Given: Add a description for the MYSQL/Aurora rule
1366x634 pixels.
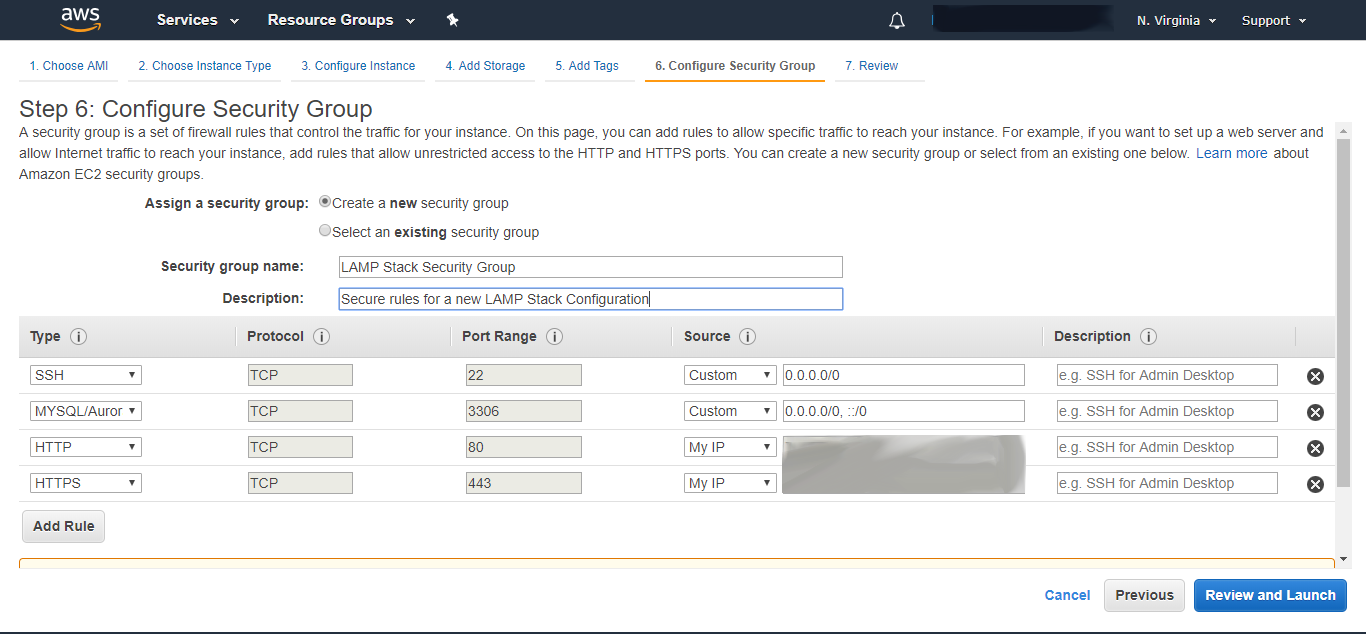Looking at the screenshot, I should 1167,411.
